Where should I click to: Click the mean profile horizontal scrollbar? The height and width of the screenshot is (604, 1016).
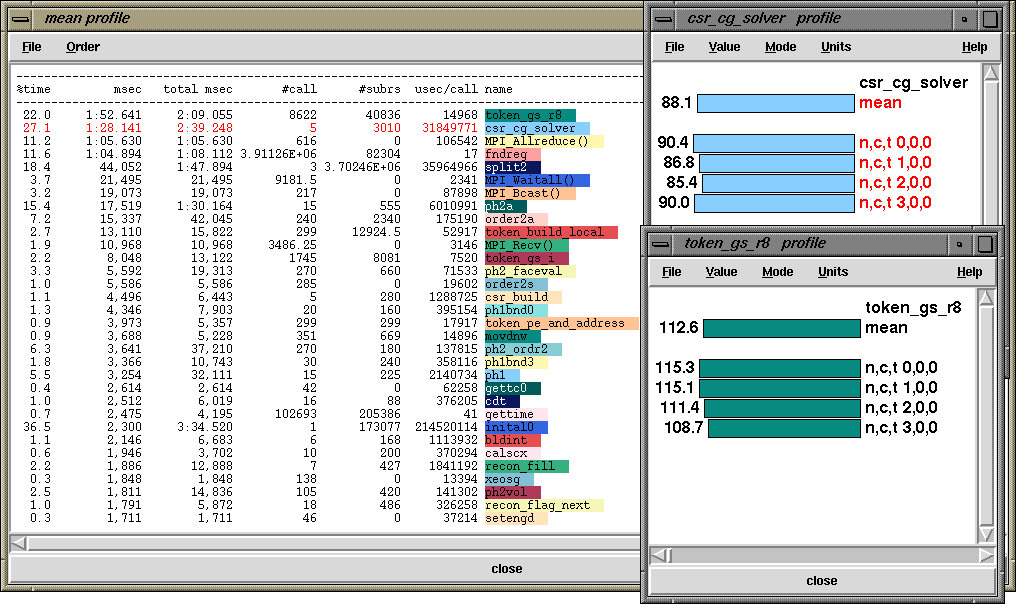(334, 543)
